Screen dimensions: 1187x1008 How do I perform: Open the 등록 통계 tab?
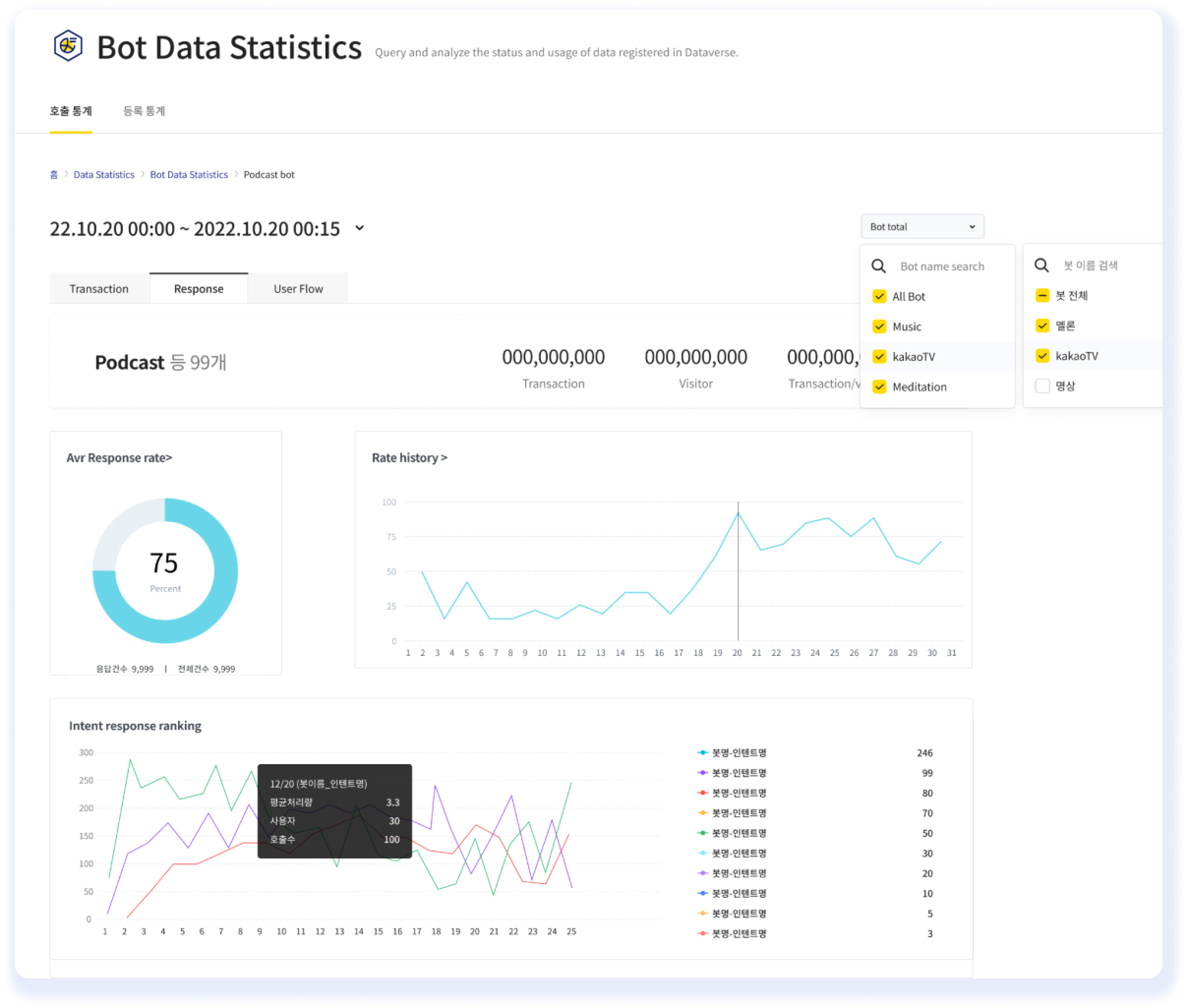[144, 111]
